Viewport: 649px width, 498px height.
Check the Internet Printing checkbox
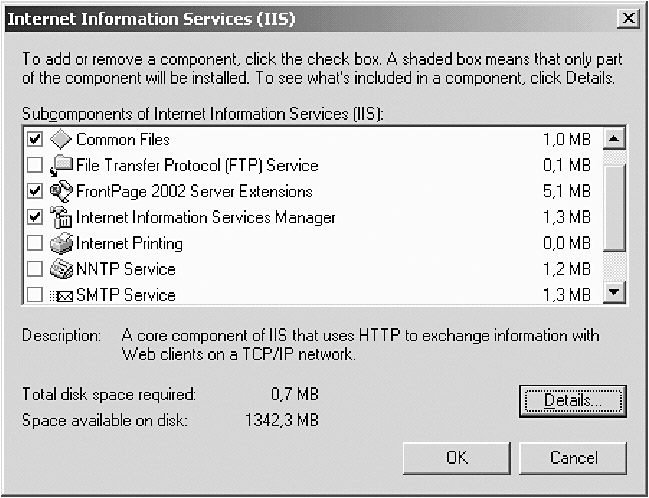pyautogui.click(x=36, y=243)
